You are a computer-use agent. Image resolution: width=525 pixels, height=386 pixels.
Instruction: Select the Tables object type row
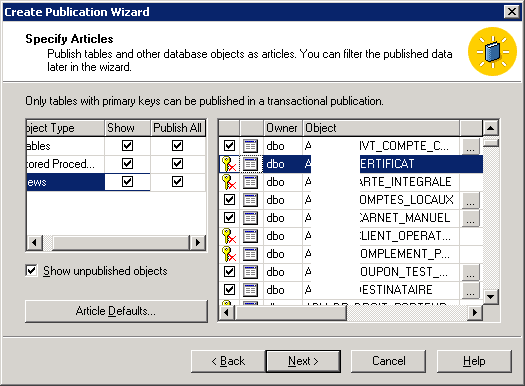[66, 146]
